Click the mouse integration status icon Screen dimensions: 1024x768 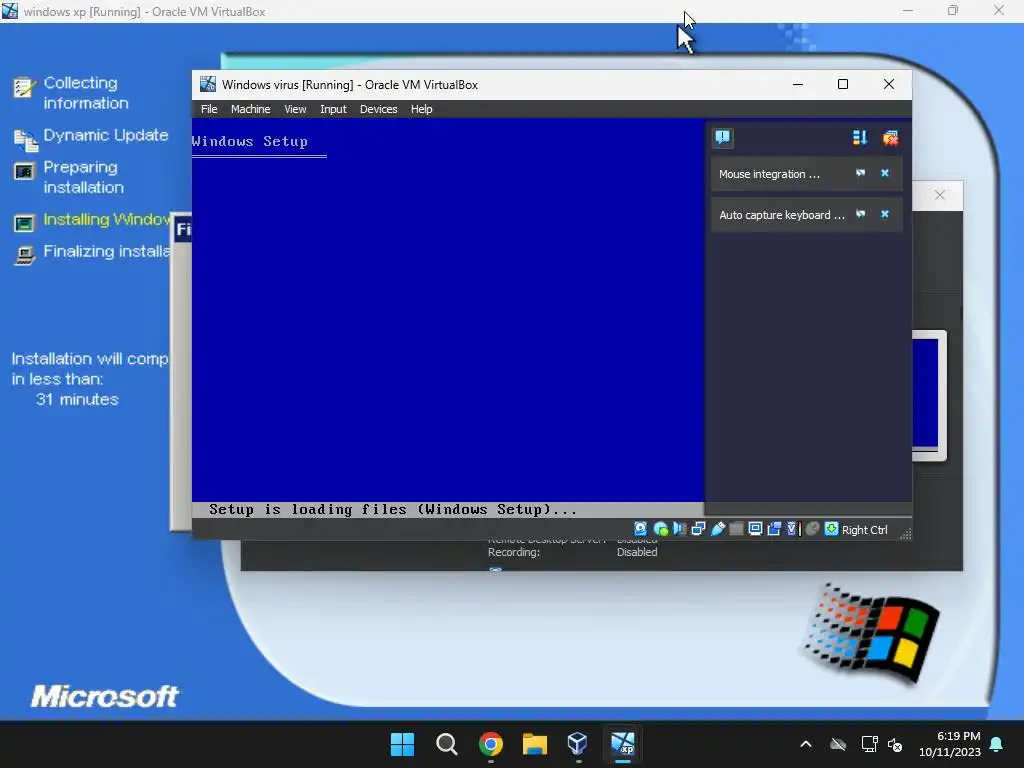click(812, 529)
